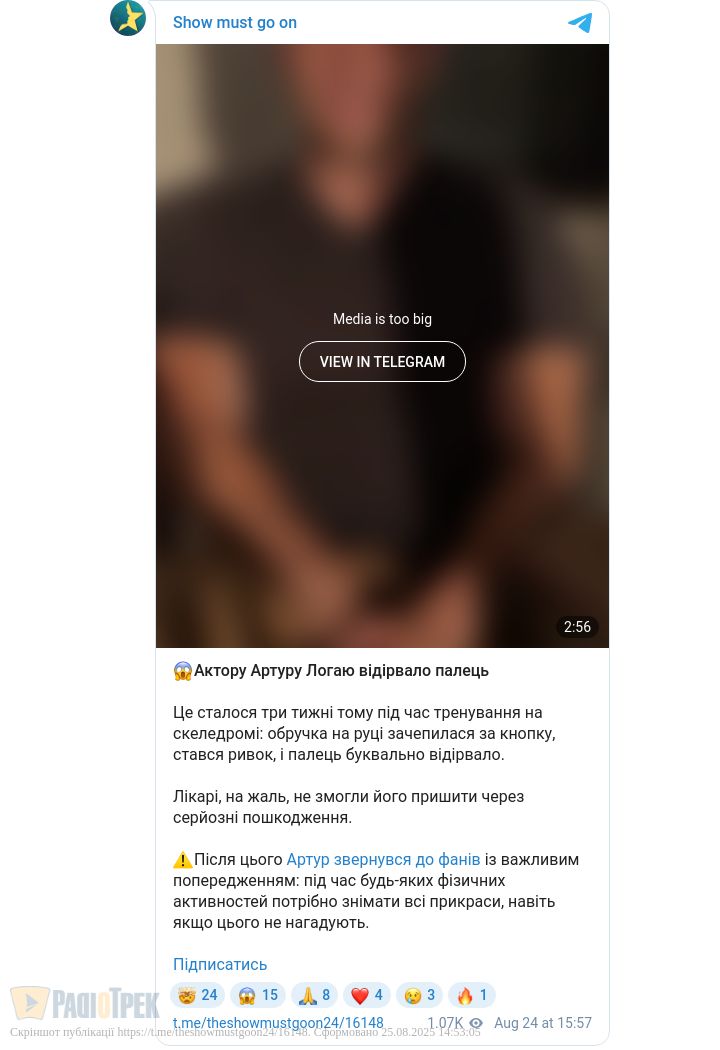Click the Media is too big notice
The width and height of the screenshot is (720, 1050).
(x=382, y=319)
